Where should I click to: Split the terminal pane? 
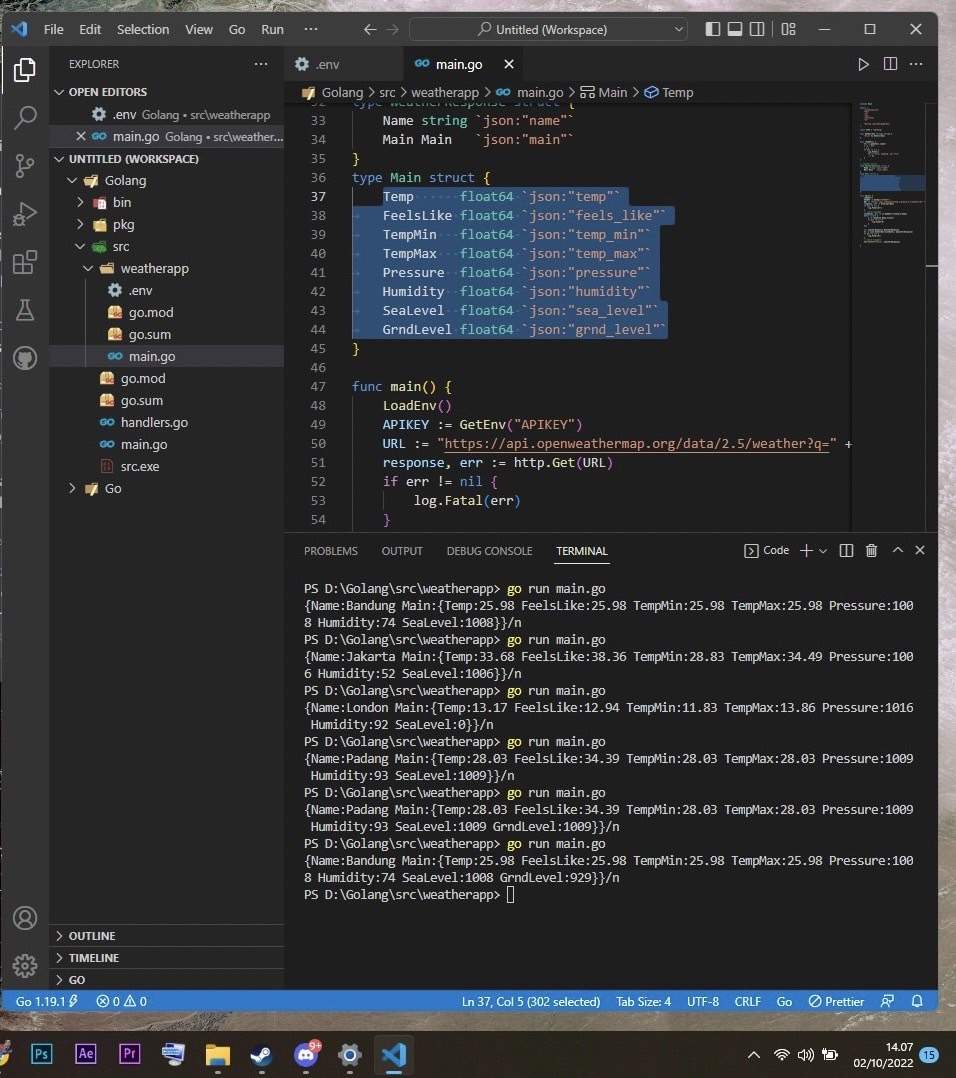845,550
